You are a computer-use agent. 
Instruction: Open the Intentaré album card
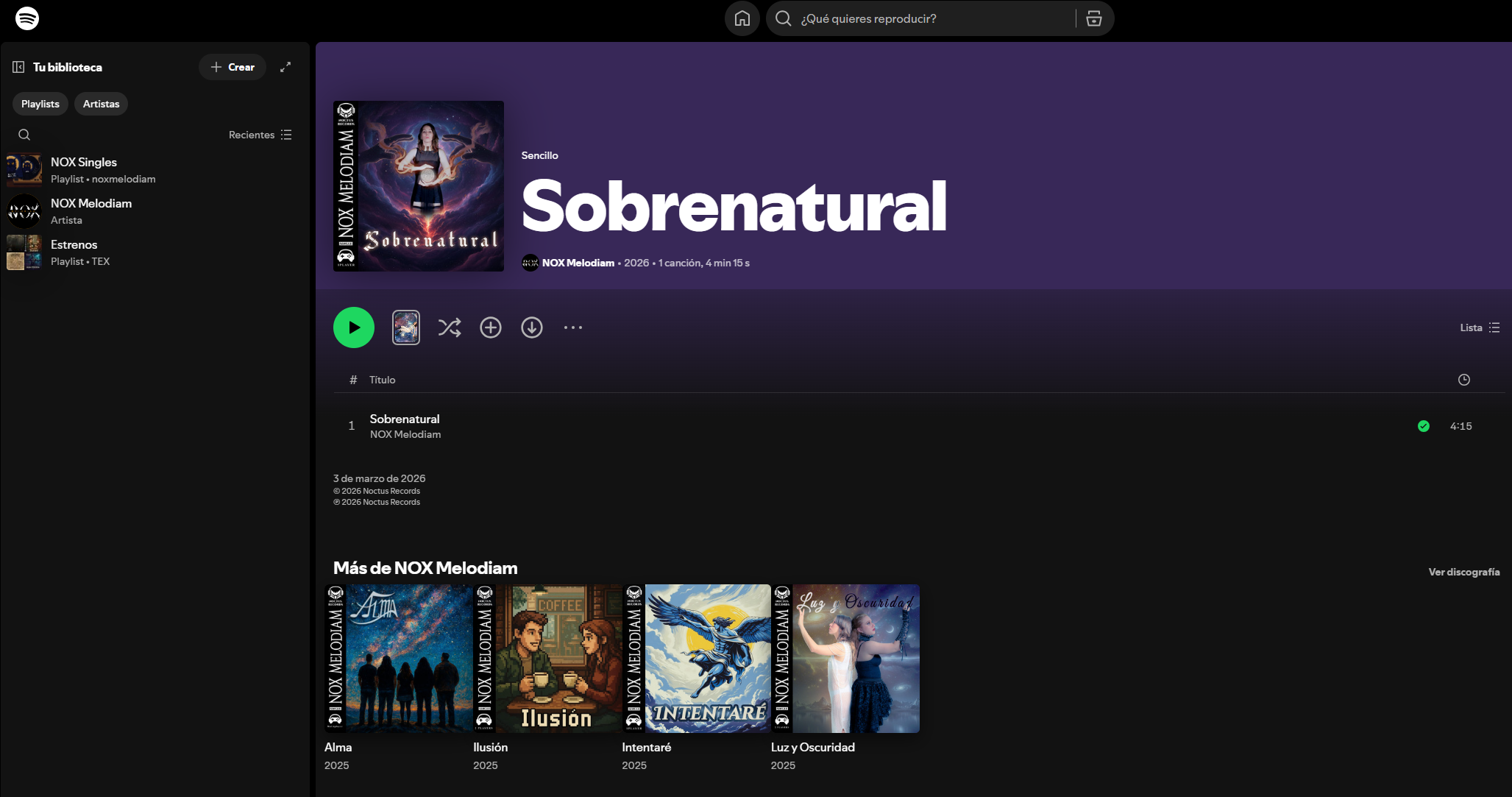coord(696,679)
